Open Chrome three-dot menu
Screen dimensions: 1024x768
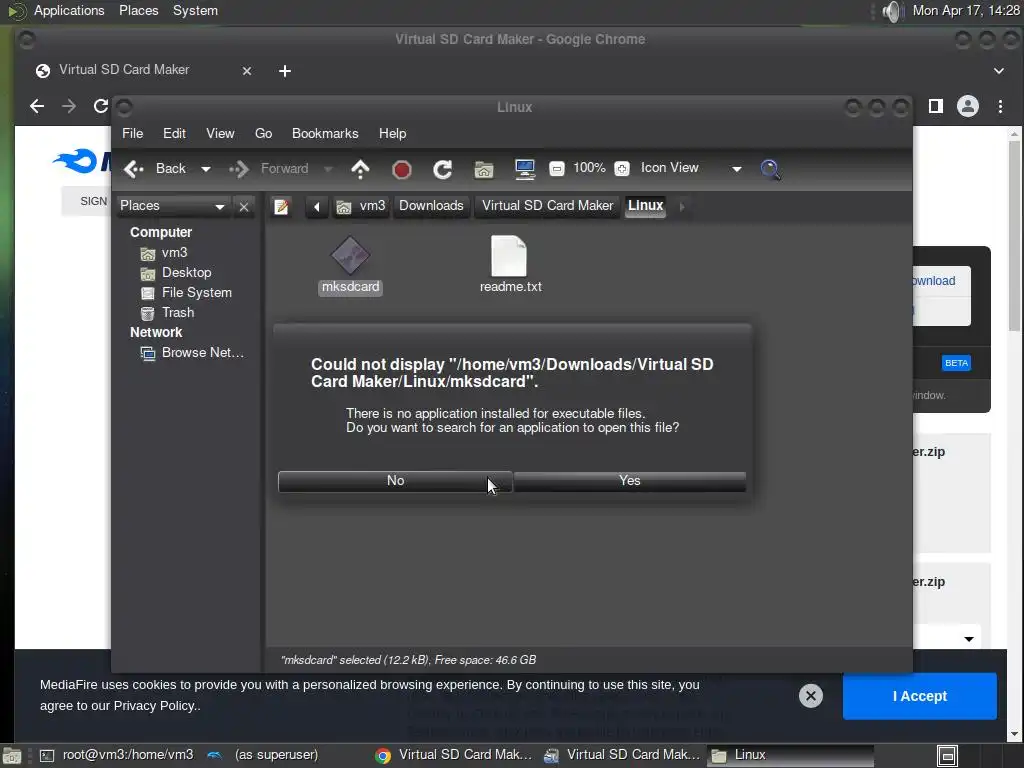(x=1000, y=106)
